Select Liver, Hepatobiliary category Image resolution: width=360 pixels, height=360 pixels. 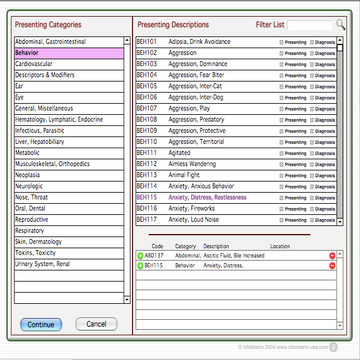click(69, 142)
